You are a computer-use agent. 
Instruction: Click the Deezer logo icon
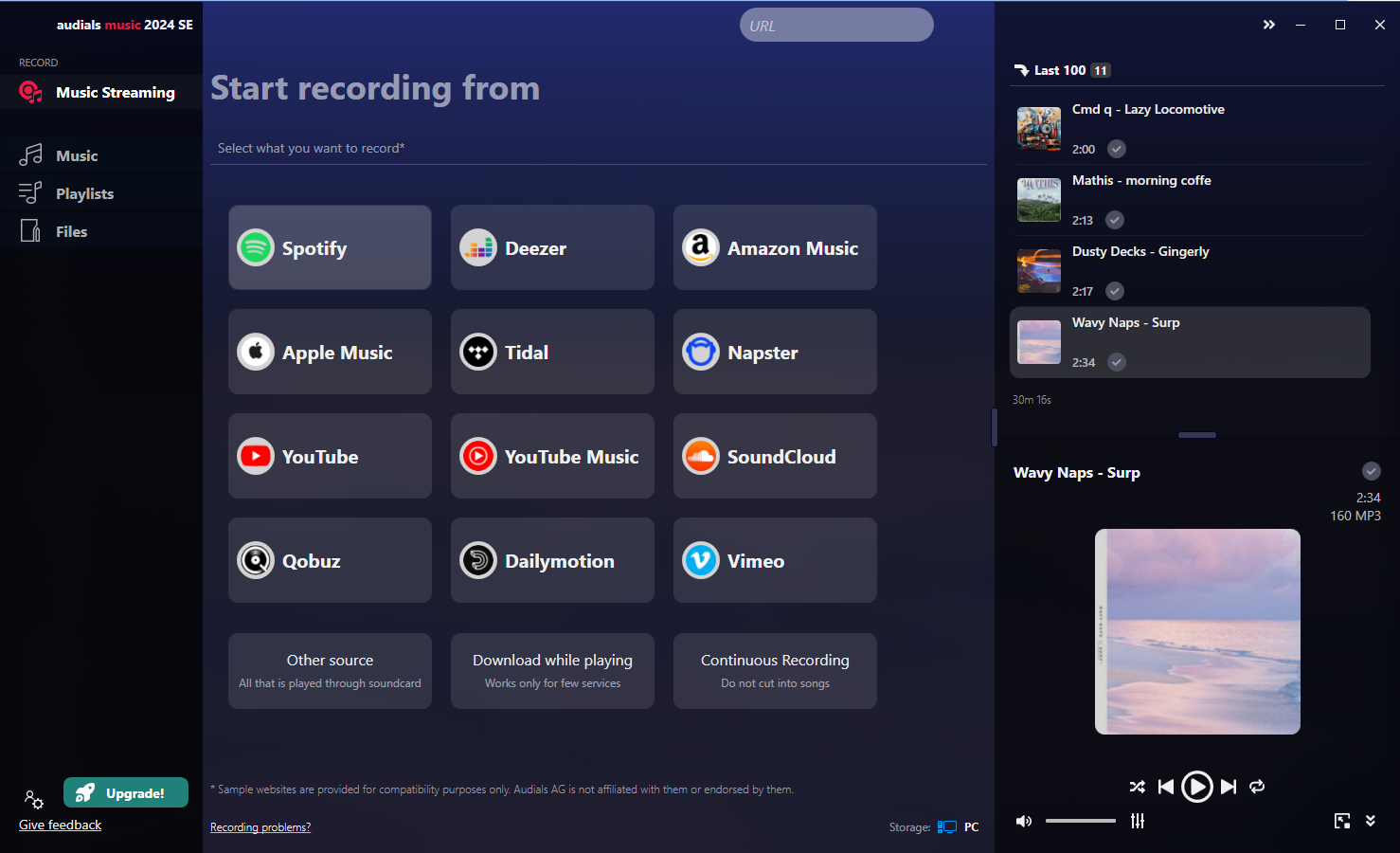point(478,248)
